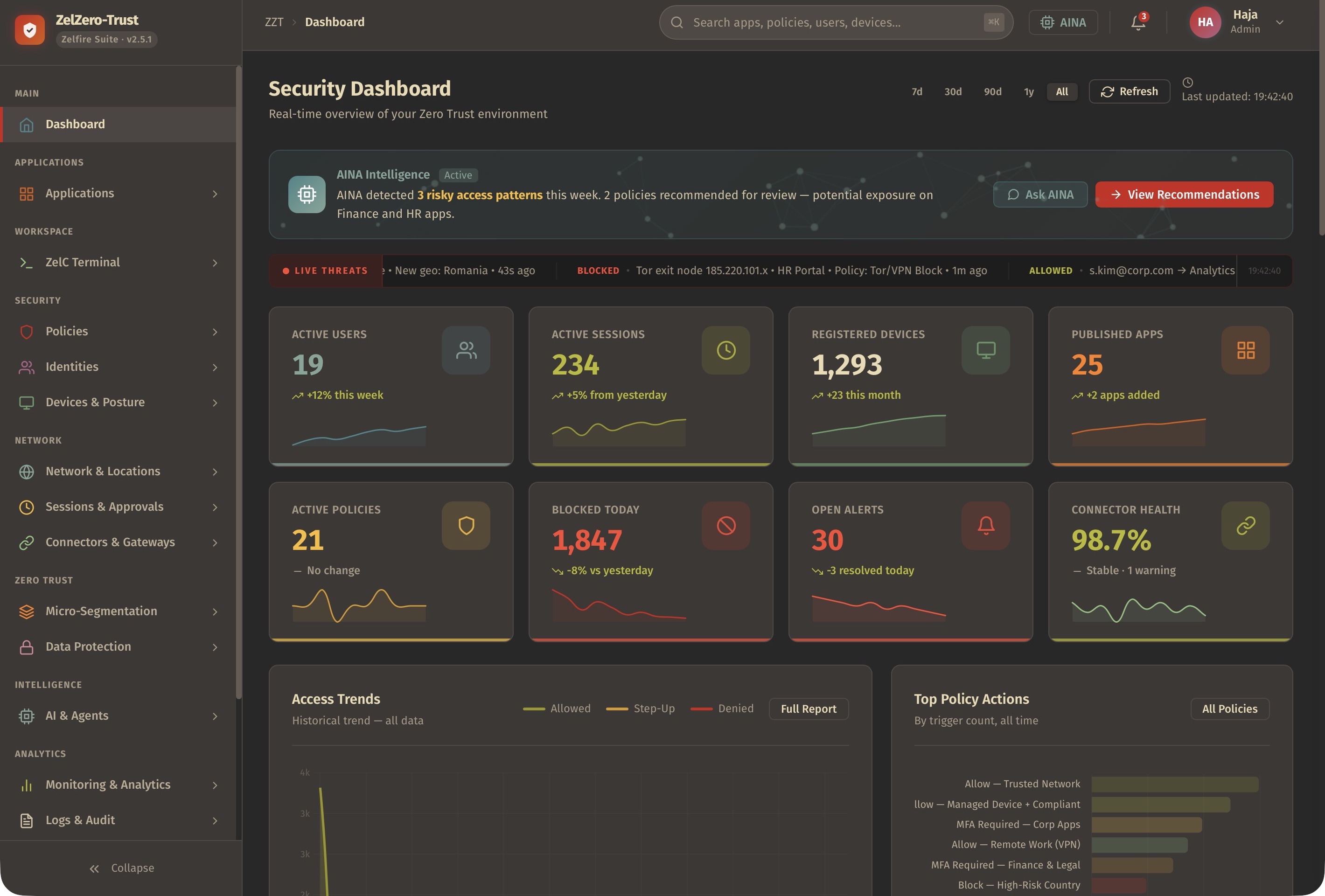Focus the search apps, policies field
1325x896 pixels.
click(836, 22)
